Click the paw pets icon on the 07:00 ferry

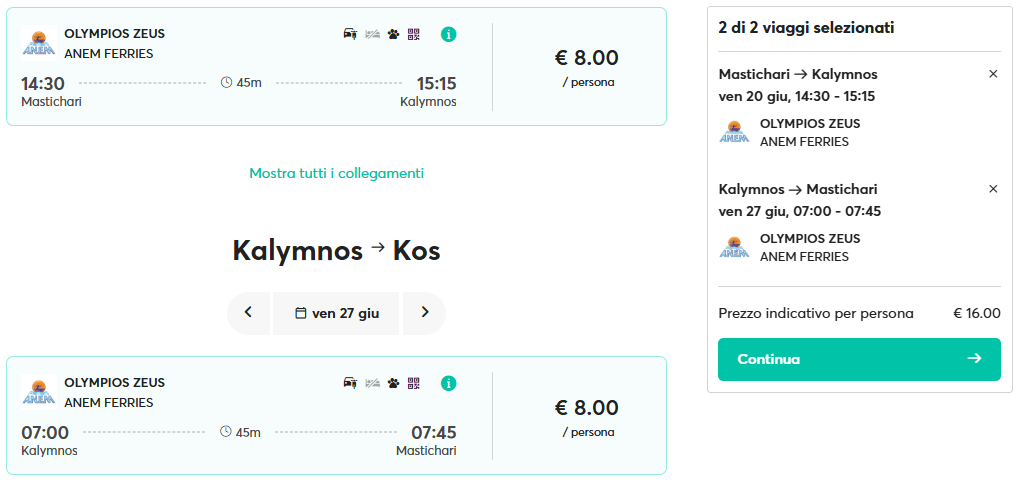coord(393,383)
